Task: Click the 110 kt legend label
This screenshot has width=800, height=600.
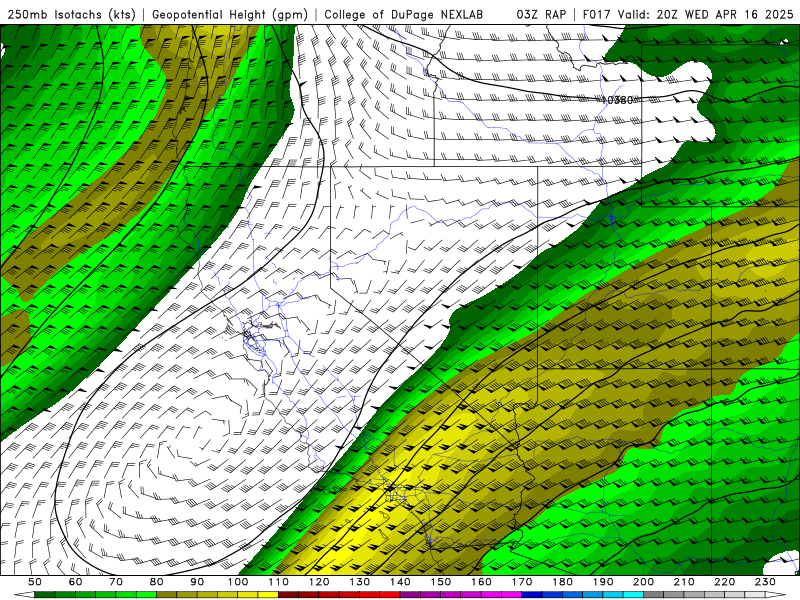Action: [279, 582]
